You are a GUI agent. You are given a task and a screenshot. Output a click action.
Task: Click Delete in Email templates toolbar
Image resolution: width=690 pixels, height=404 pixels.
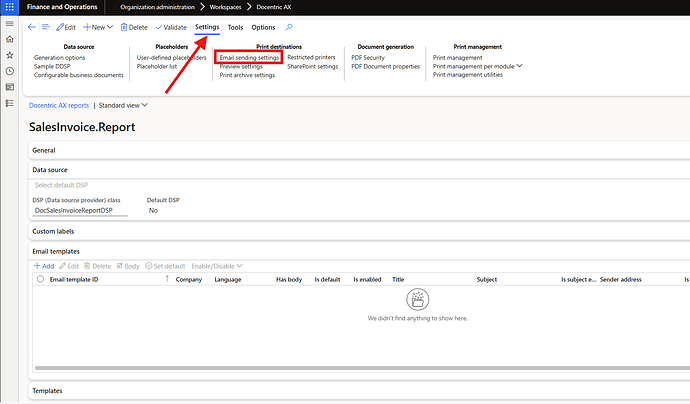tap(98, 266)
